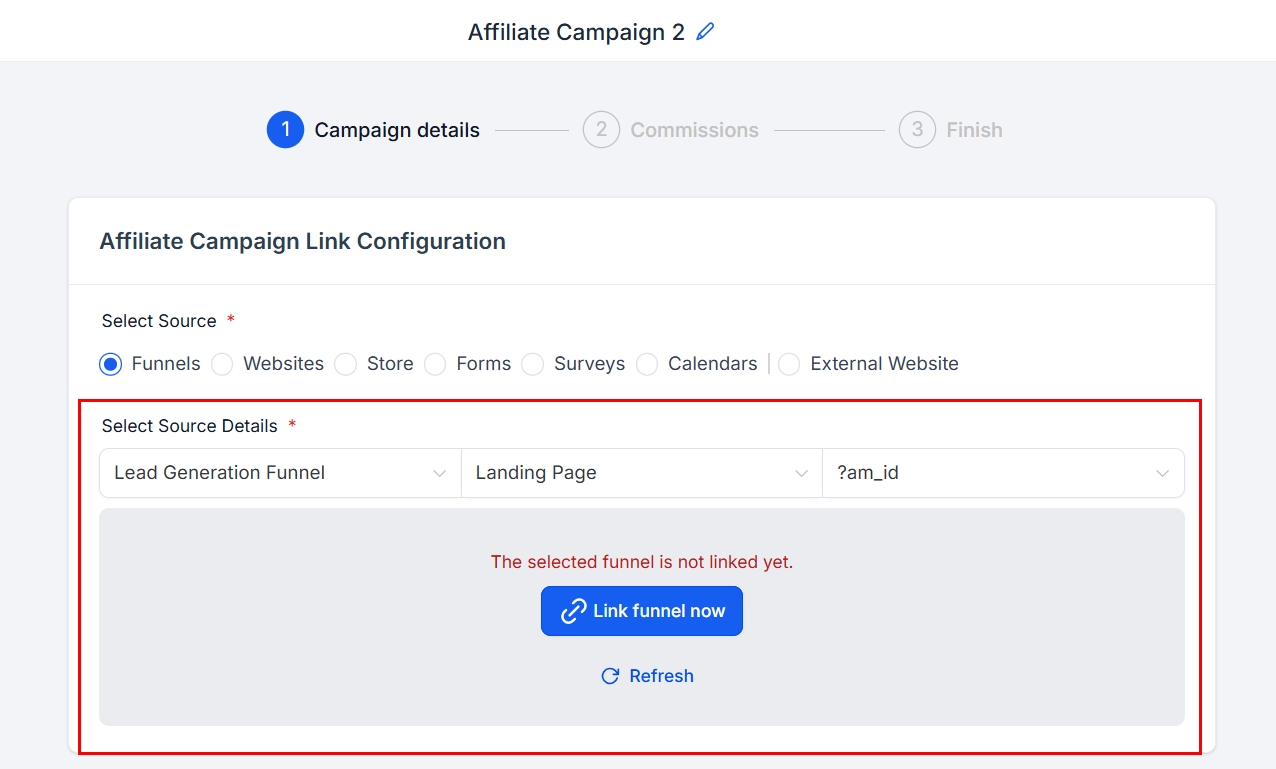Select the Websites source option
This screenshot has height=769, width=1276.
tap(222, 364)
